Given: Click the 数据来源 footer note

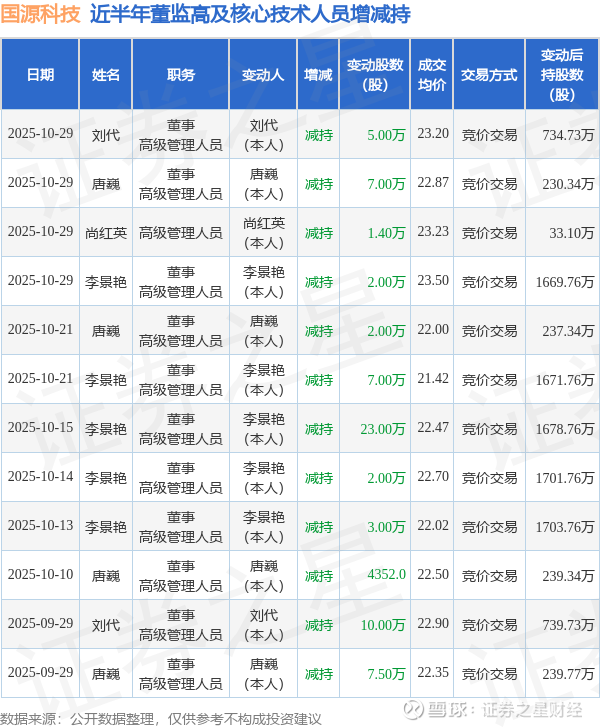Looking at the screenshot, I should point(161,719).
